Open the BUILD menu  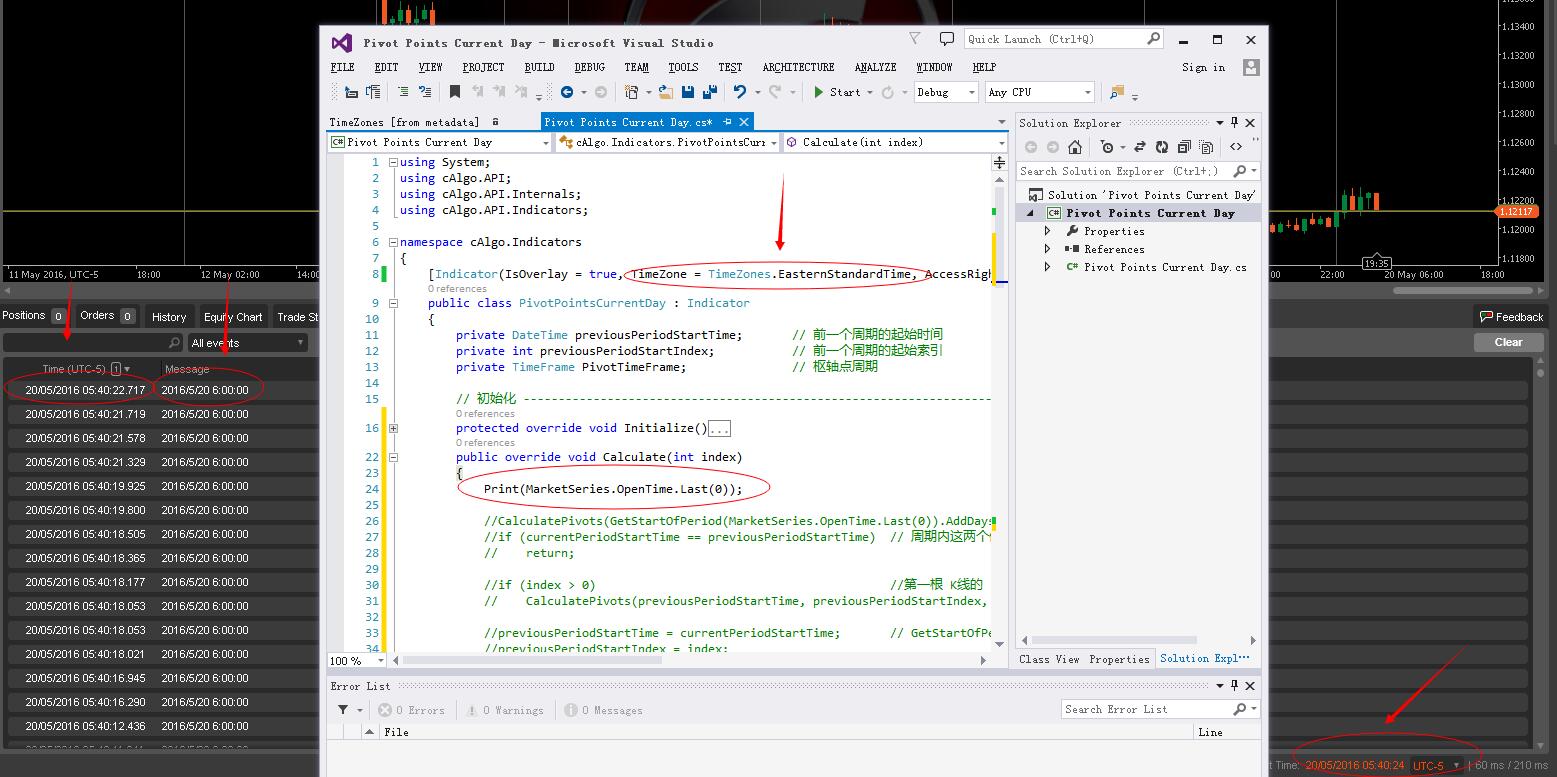(x=539, y=67)
